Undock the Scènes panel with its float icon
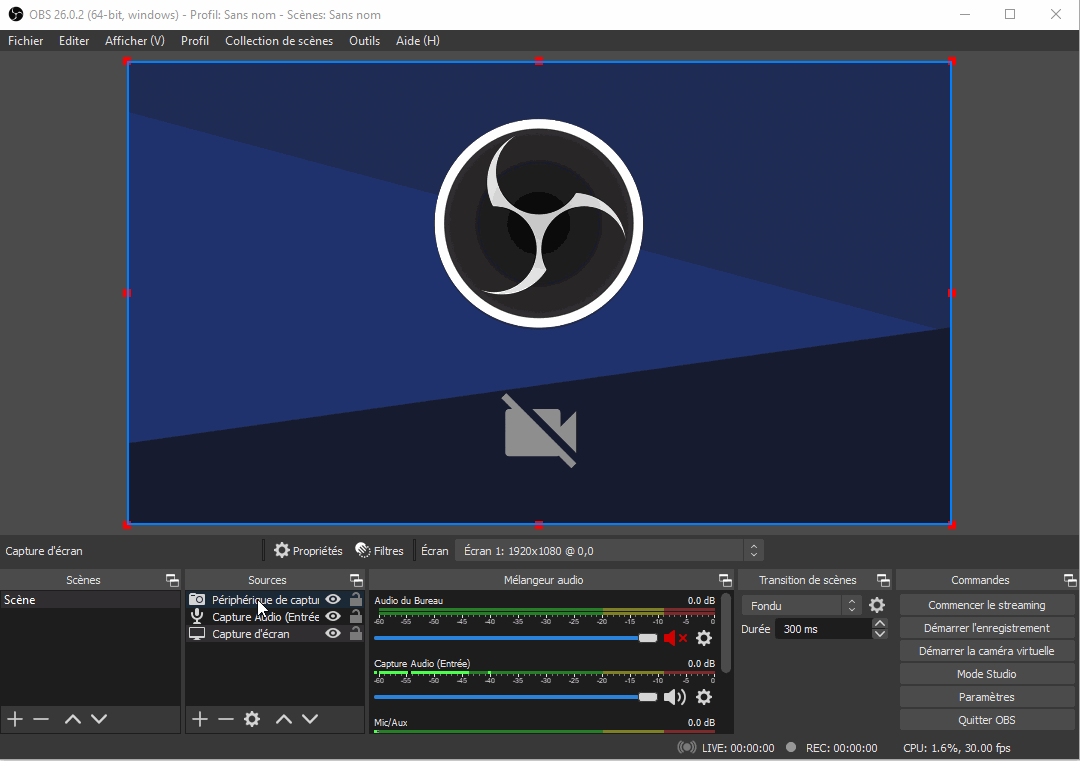Image resolution: width=1080 pixels, height=761 pixels. pyautogui.click(x=172, y=580)
